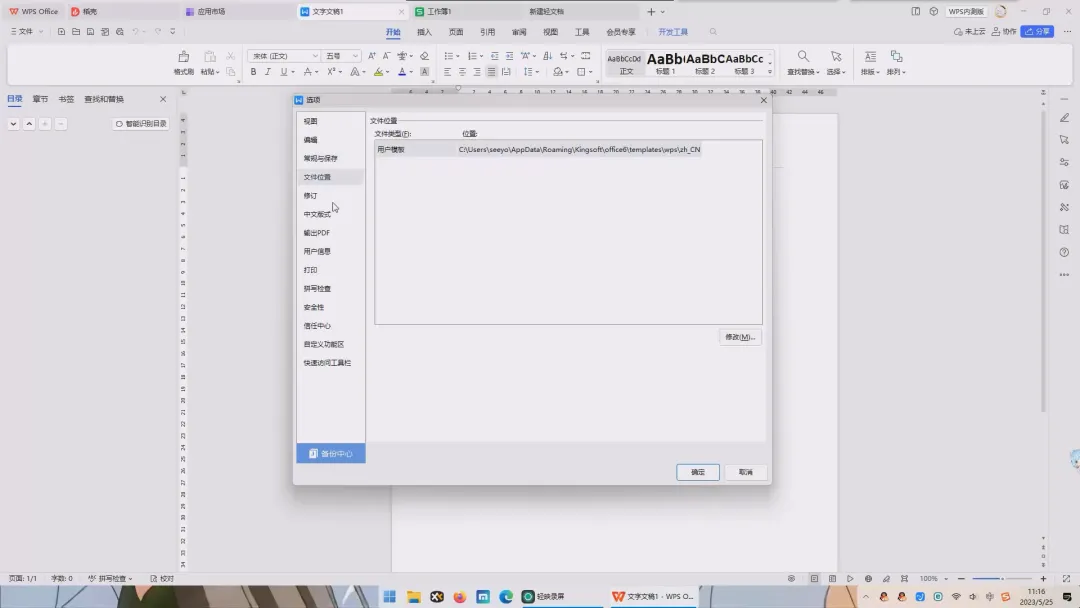Image resolution: width=1080 pixels, height=608 pixels.
Task: Click the ribbon search magnifier icon
Action: [713, 32]
